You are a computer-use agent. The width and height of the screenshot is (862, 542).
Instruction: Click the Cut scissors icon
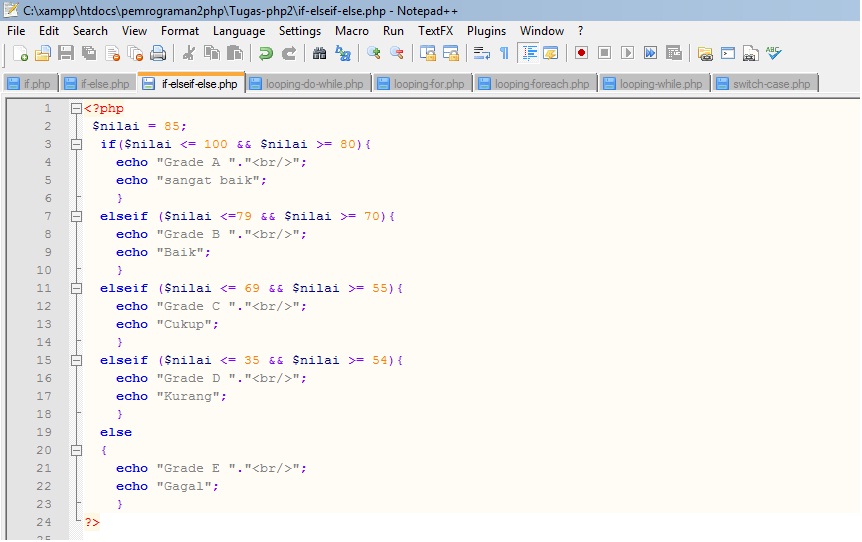[x=189, y=53]
